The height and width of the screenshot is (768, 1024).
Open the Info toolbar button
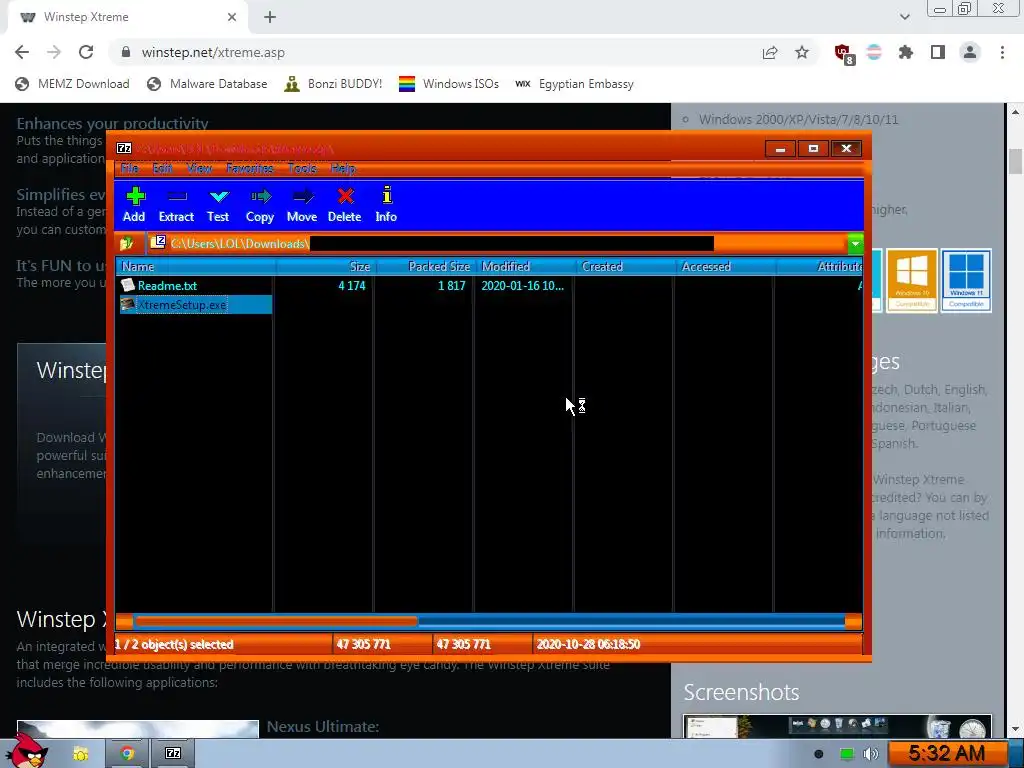386,204
